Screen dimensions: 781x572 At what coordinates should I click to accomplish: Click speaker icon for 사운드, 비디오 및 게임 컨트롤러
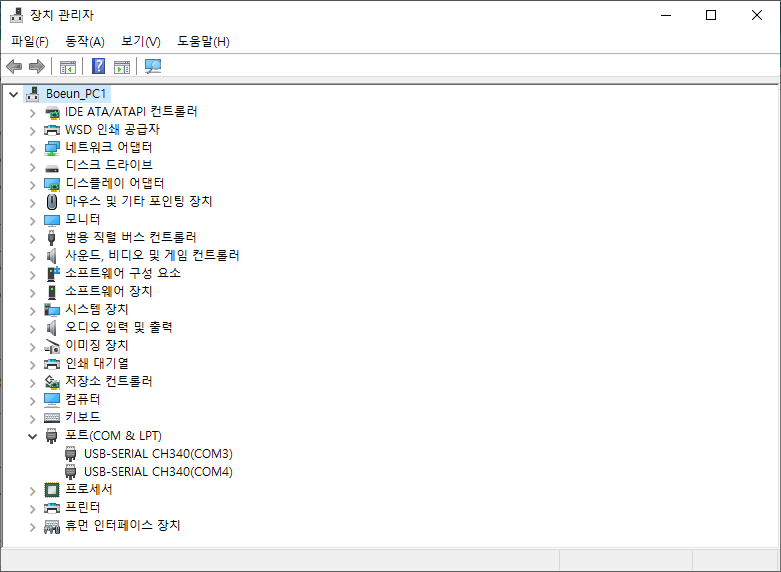(52, 256)
